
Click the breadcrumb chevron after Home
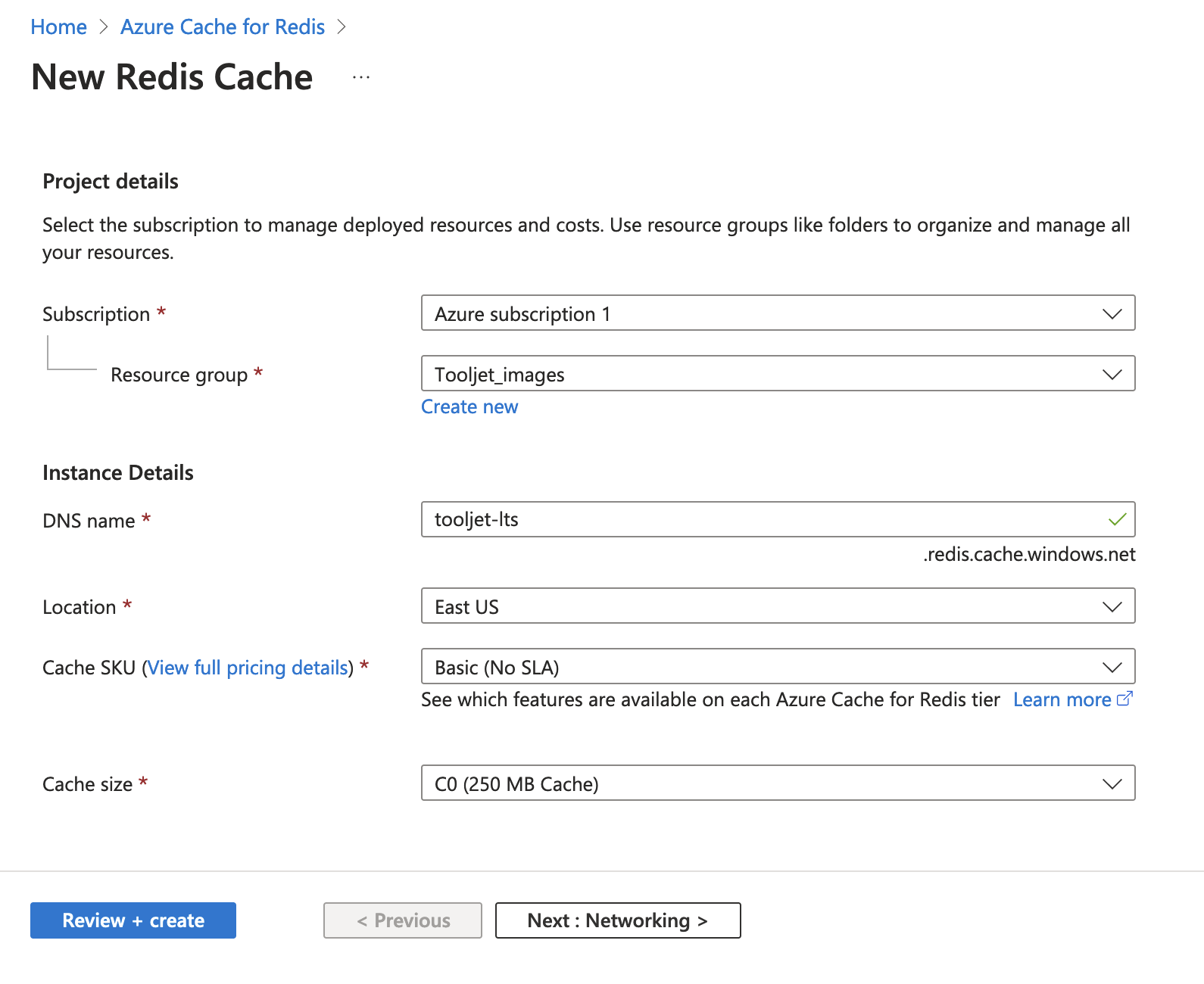click(x=104, y=27)
